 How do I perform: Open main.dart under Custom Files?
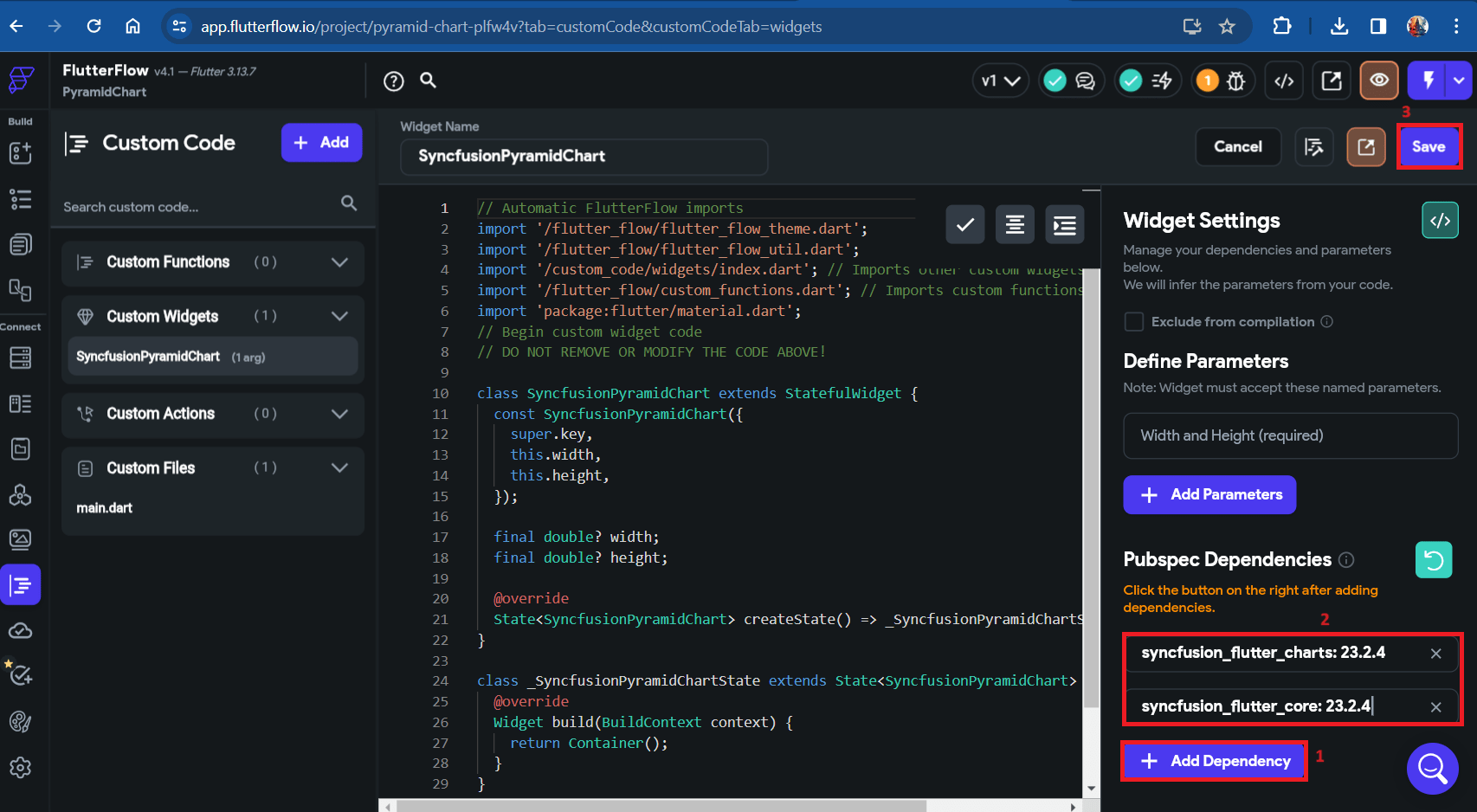(105, 508)
